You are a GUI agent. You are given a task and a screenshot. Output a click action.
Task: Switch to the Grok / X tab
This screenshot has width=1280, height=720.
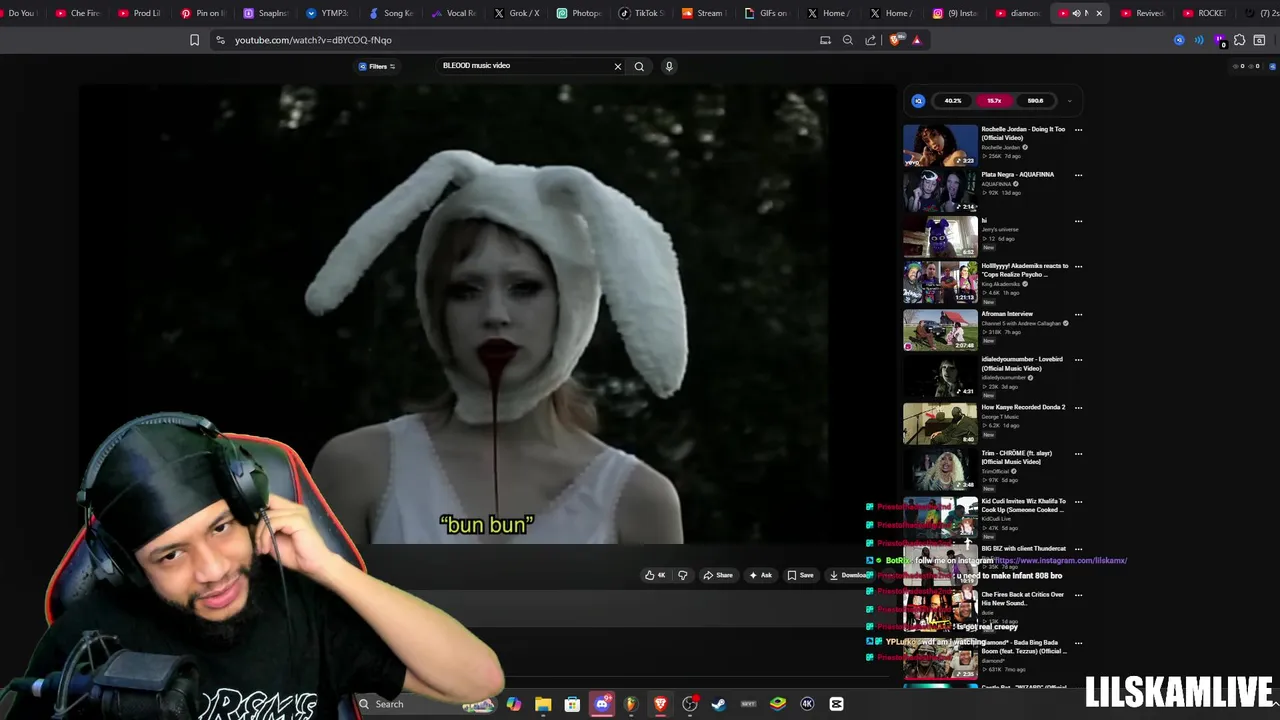(516, 13)
